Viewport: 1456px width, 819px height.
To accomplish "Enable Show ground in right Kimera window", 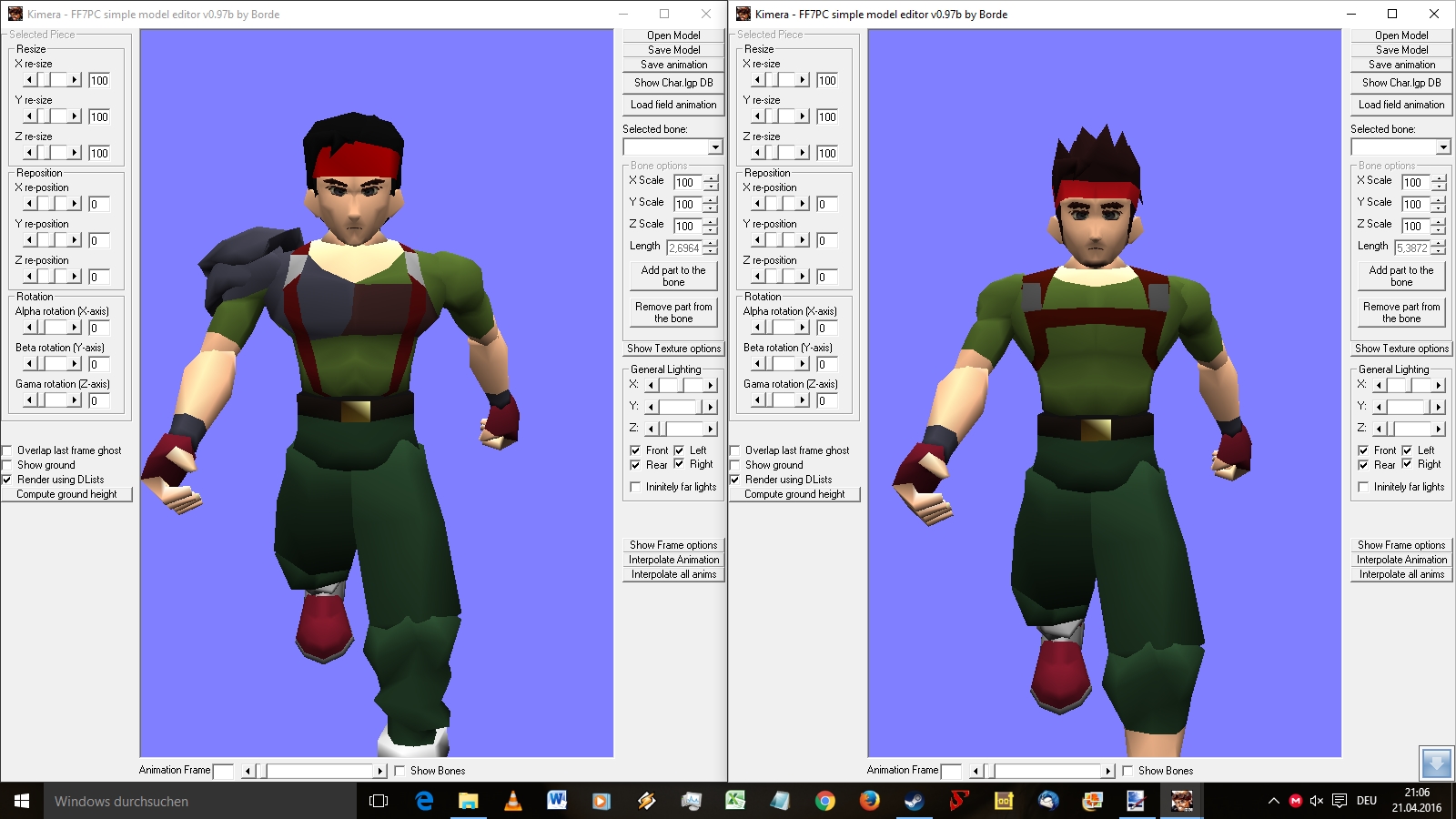I will [735, 465].
